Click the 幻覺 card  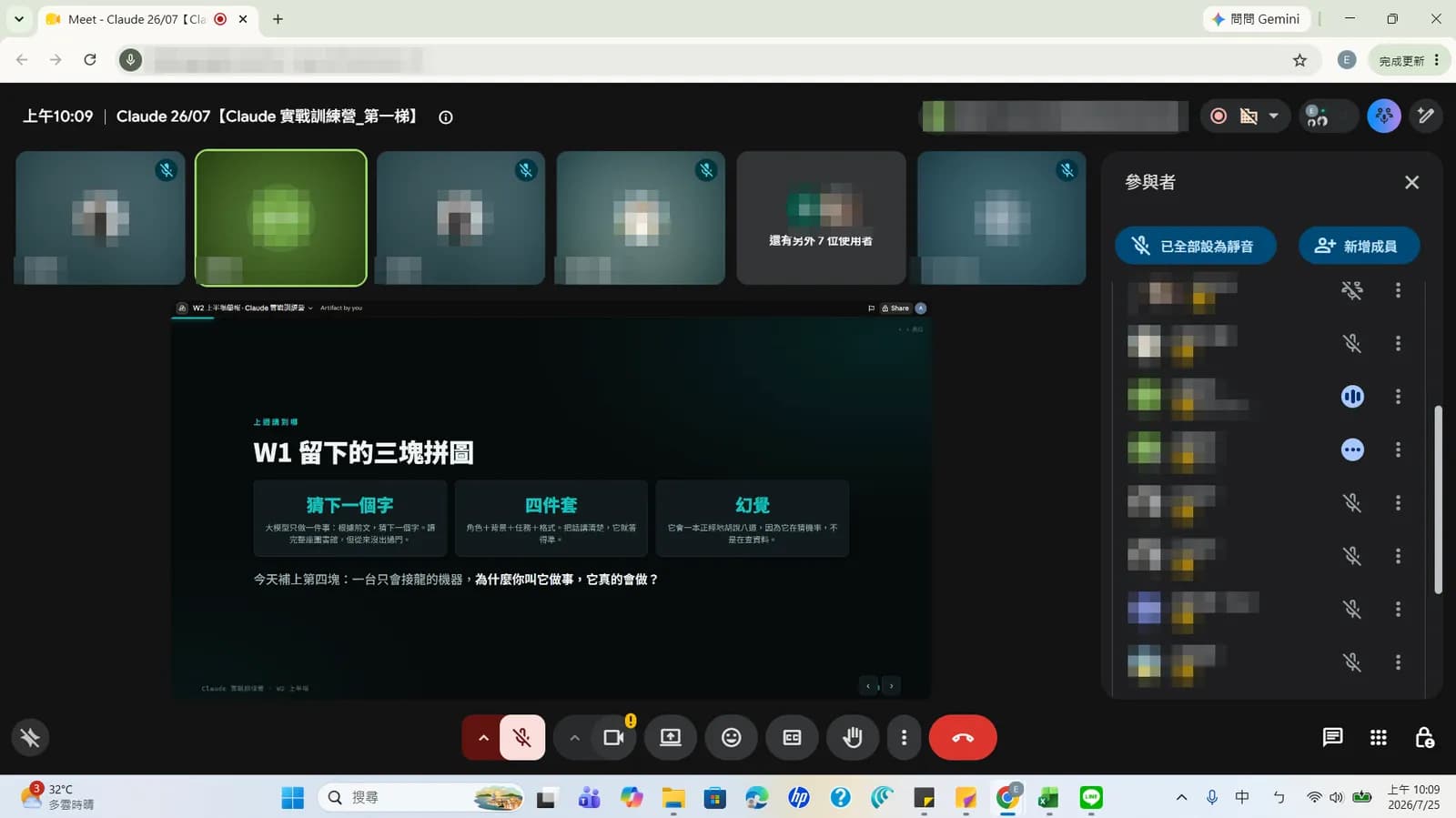coord(753,519)
